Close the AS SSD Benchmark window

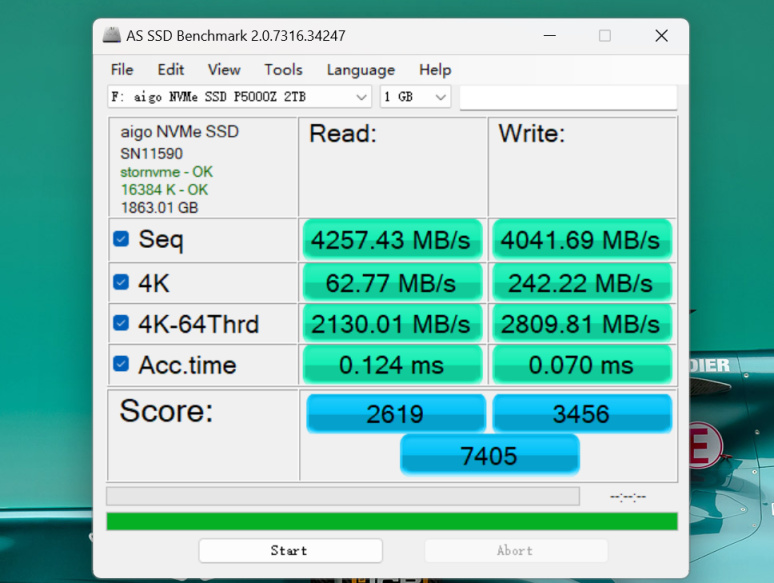(661, 36)
